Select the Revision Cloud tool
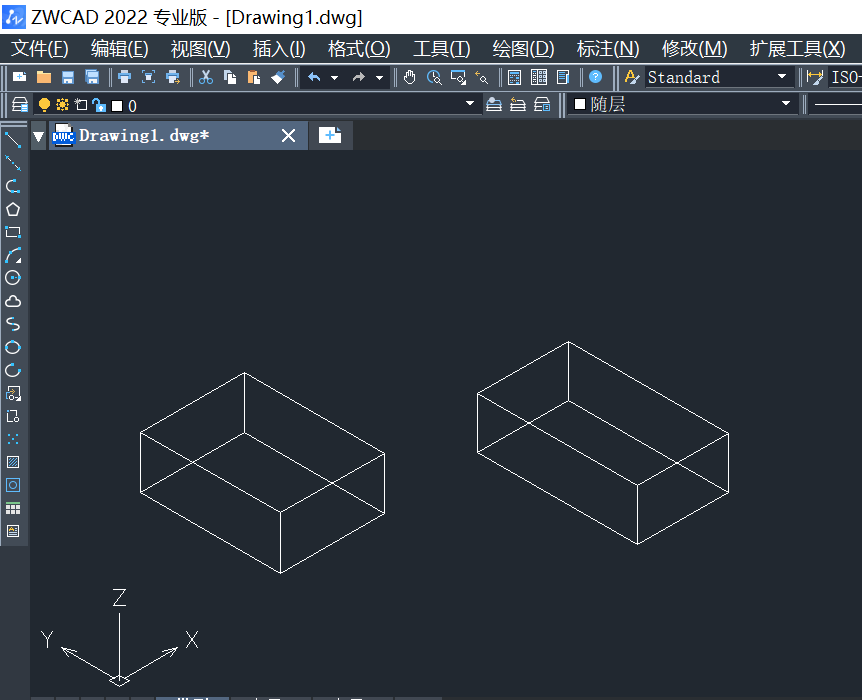862x700 pixels. coord(13,301)
